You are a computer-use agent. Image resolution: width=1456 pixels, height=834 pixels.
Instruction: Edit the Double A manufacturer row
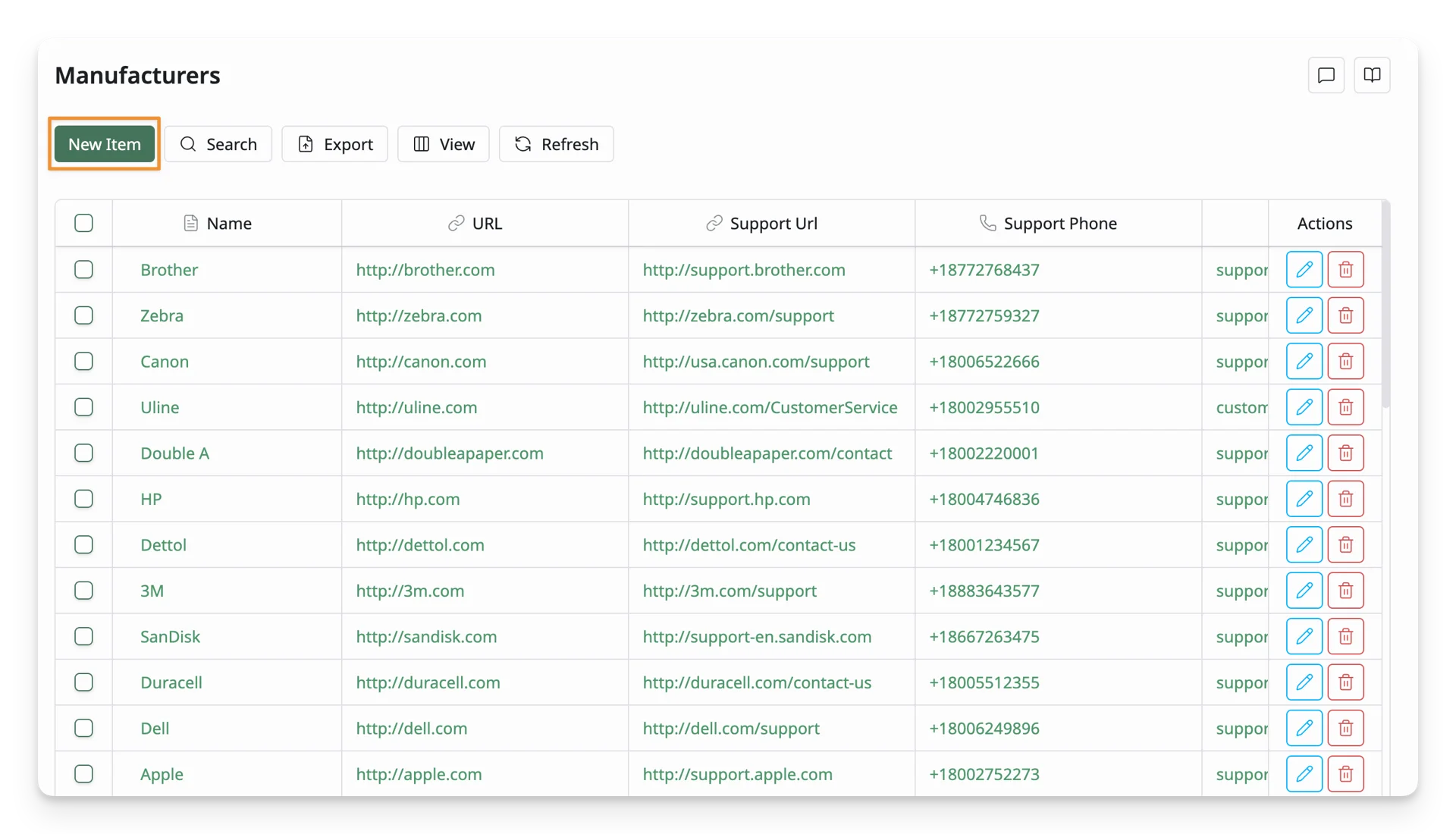click(1304, 453)
